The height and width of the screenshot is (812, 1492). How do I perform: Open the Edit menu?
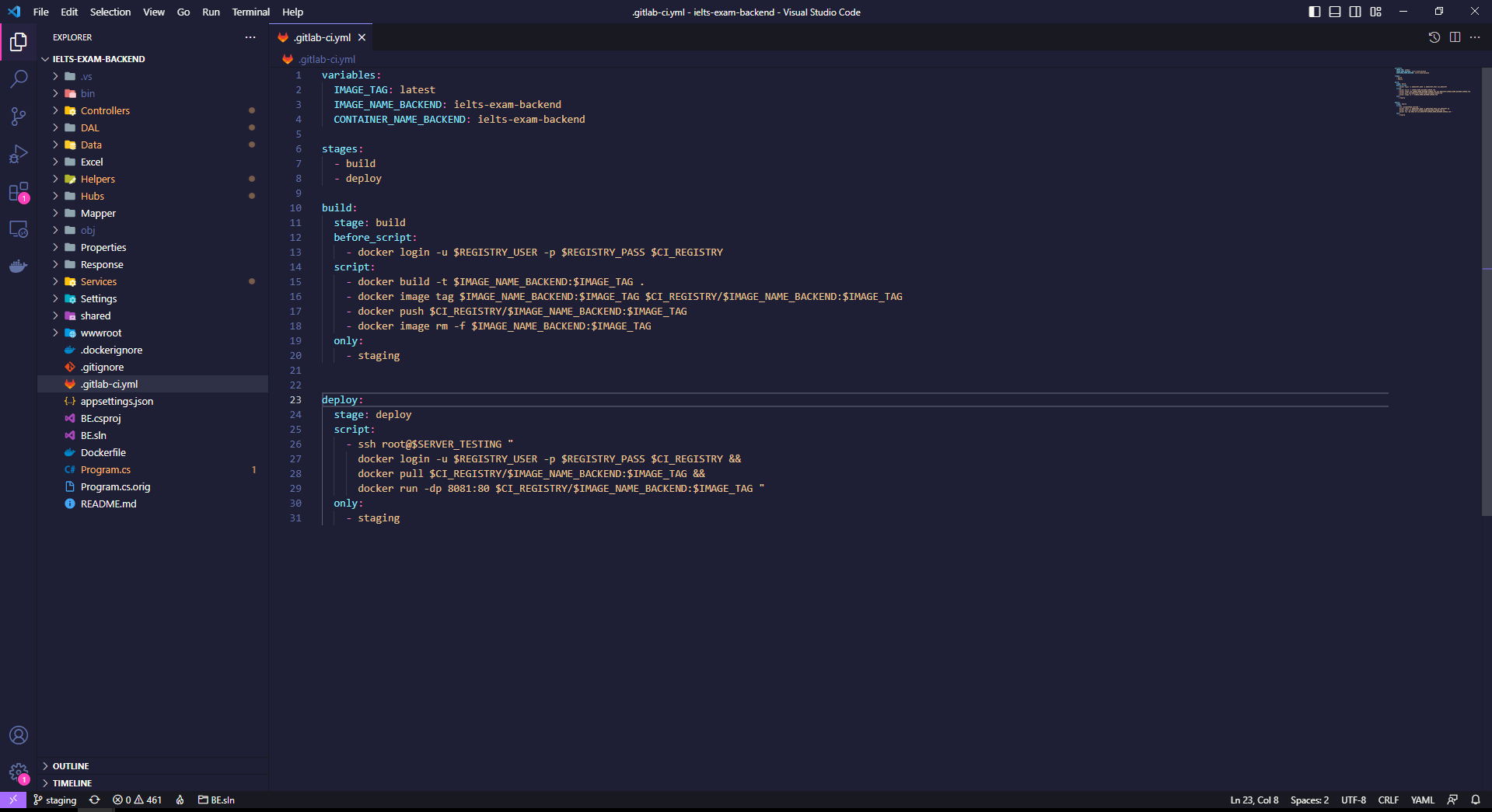(x=69, y=12)
